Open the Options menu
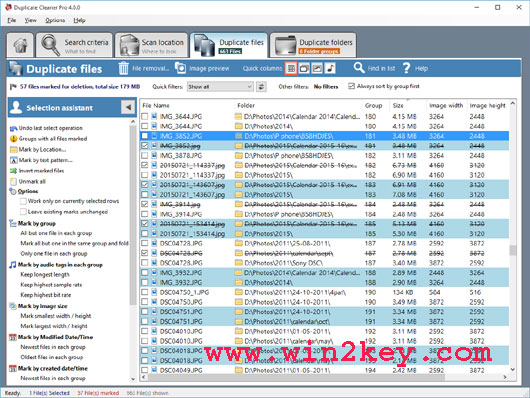Screen dimensions: 530x398 55,20
